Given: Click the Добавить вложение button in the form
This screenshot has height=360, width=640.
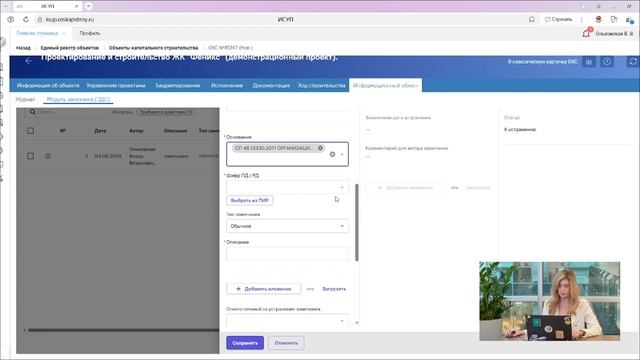Looking at the screenshot, I should [x=264, y=289].
